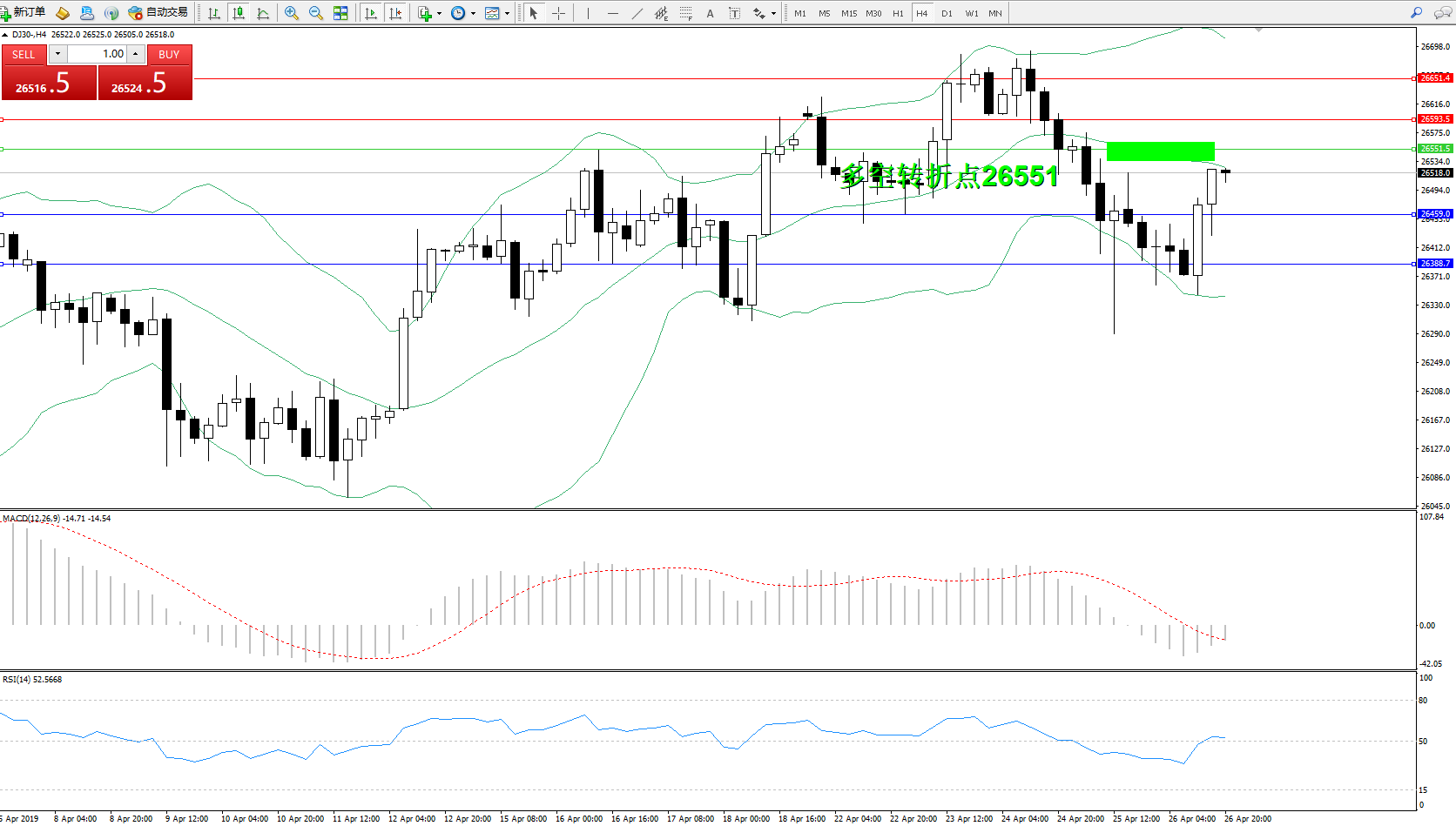Choose the Equidistant channel drawing tool
Image resolution: width=1456 pixels, height=826 pixels.
point(662,13)
